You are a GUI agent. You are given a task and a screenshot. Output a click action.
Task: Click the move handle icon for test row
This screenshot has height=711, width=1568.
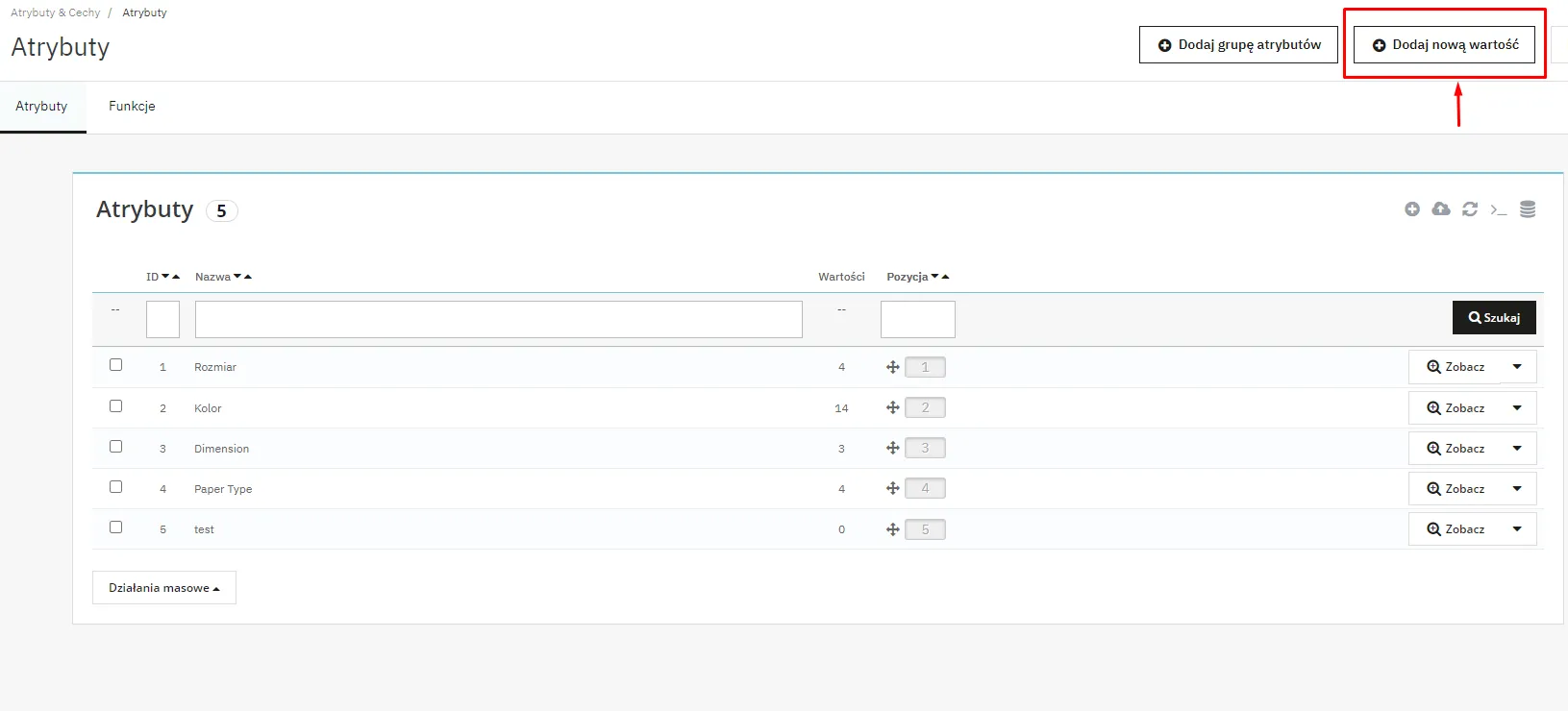pyautogui.click(x=892, y=529)
